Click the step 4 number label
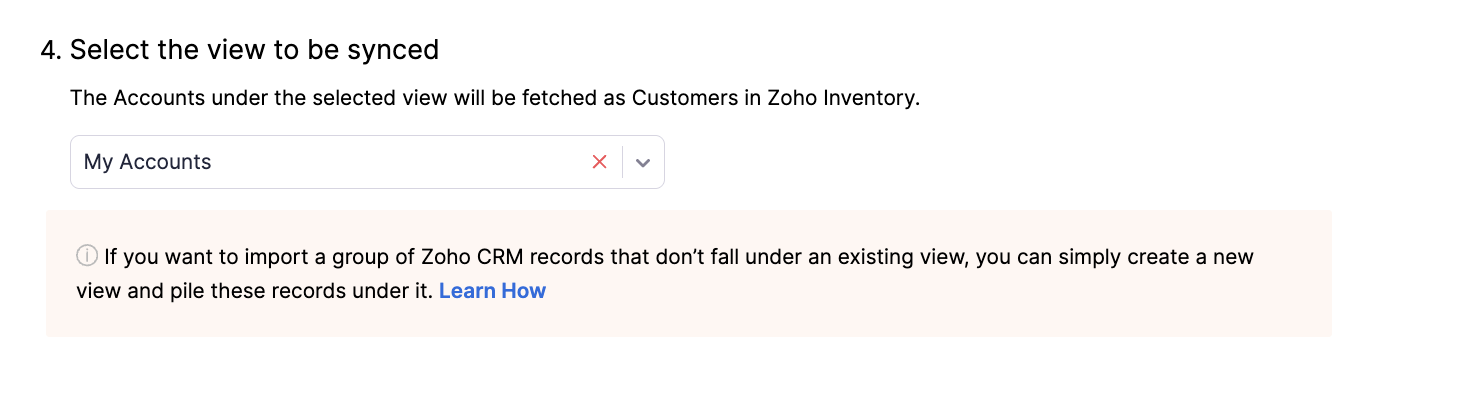 coord(51,49)
